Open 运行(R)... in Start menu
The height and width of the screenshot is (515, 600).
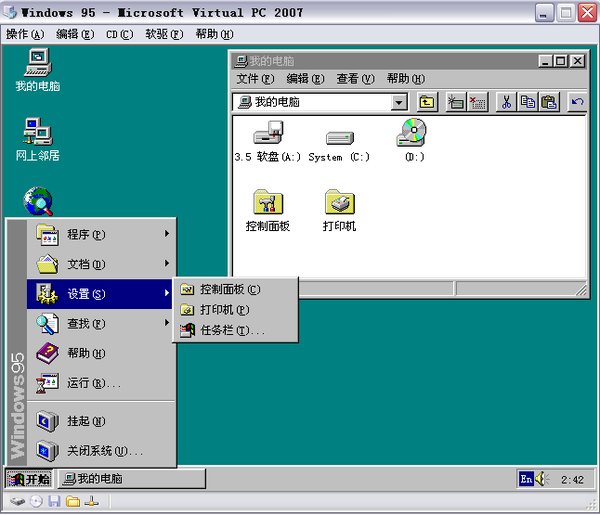[x=101, y=383]
